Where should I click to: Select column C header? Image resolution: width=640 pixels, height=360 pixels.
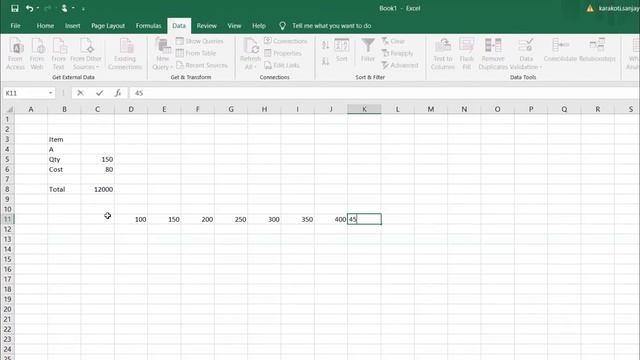[97, 109]
